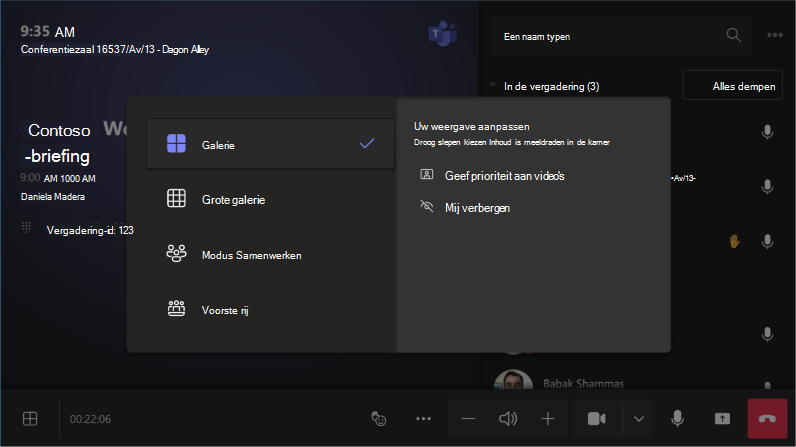The width and height of the screenshot is (796, 447).
Task: Select Voorste rij layout
Action: [x=270, y=310]
